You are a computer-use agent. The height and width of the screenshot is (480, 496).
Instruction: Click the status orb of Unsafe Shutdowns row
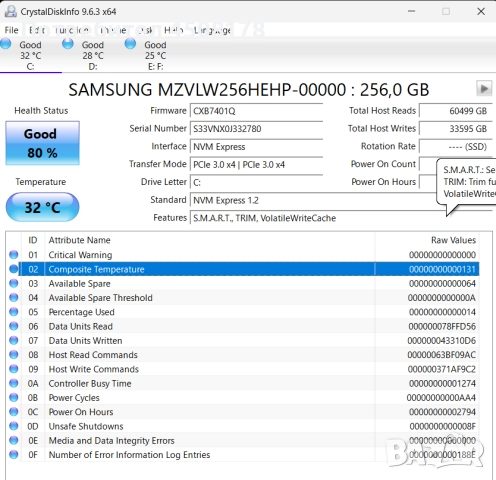[14, 426]
